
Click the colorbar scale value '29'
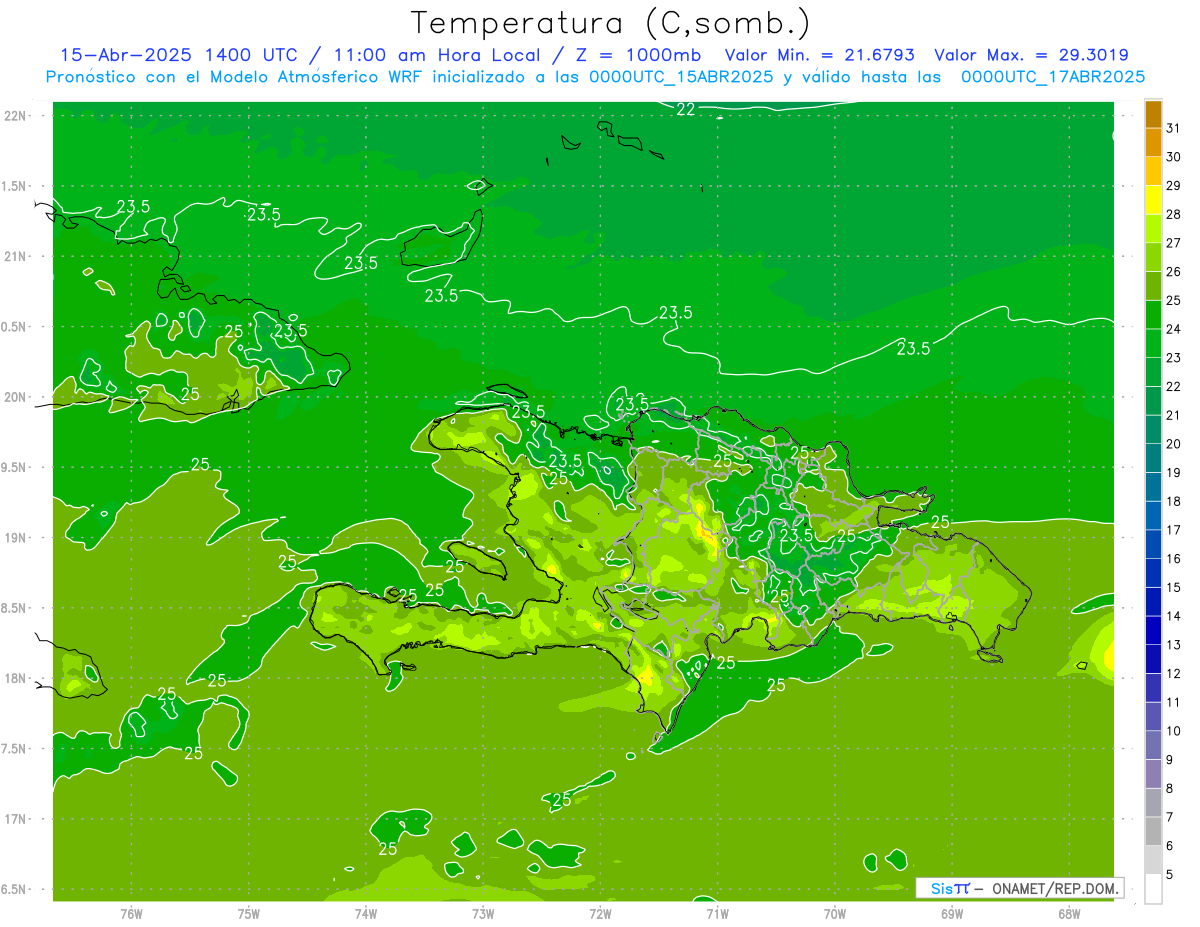point(1174,186)
